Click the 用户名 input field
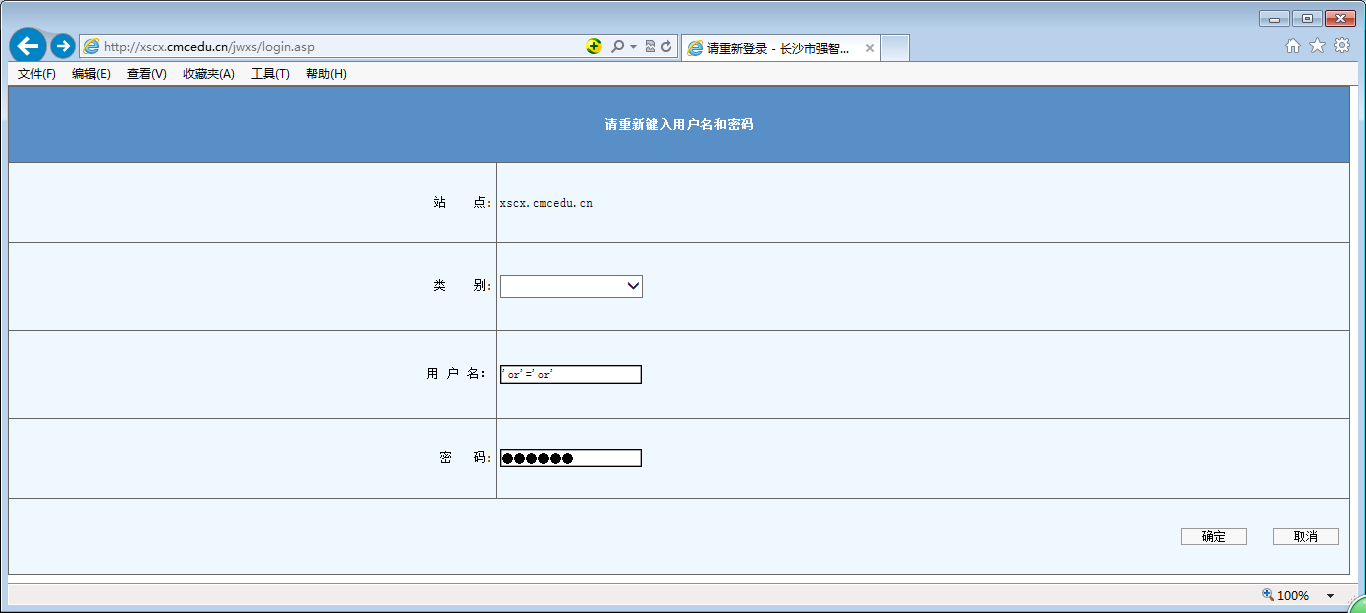This screenshot has height=613, width=1366. (571, 374)
